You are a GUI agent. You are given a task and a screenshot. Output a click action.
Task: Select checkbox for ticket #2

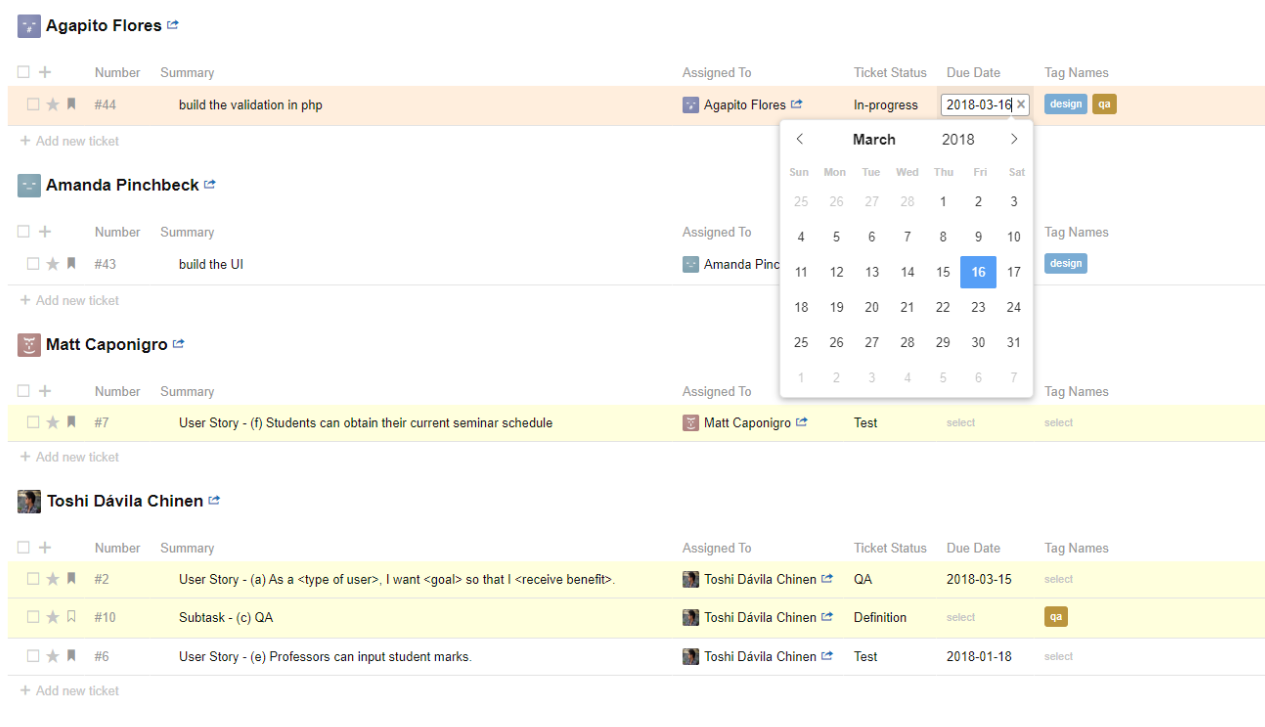coord(33,579)
